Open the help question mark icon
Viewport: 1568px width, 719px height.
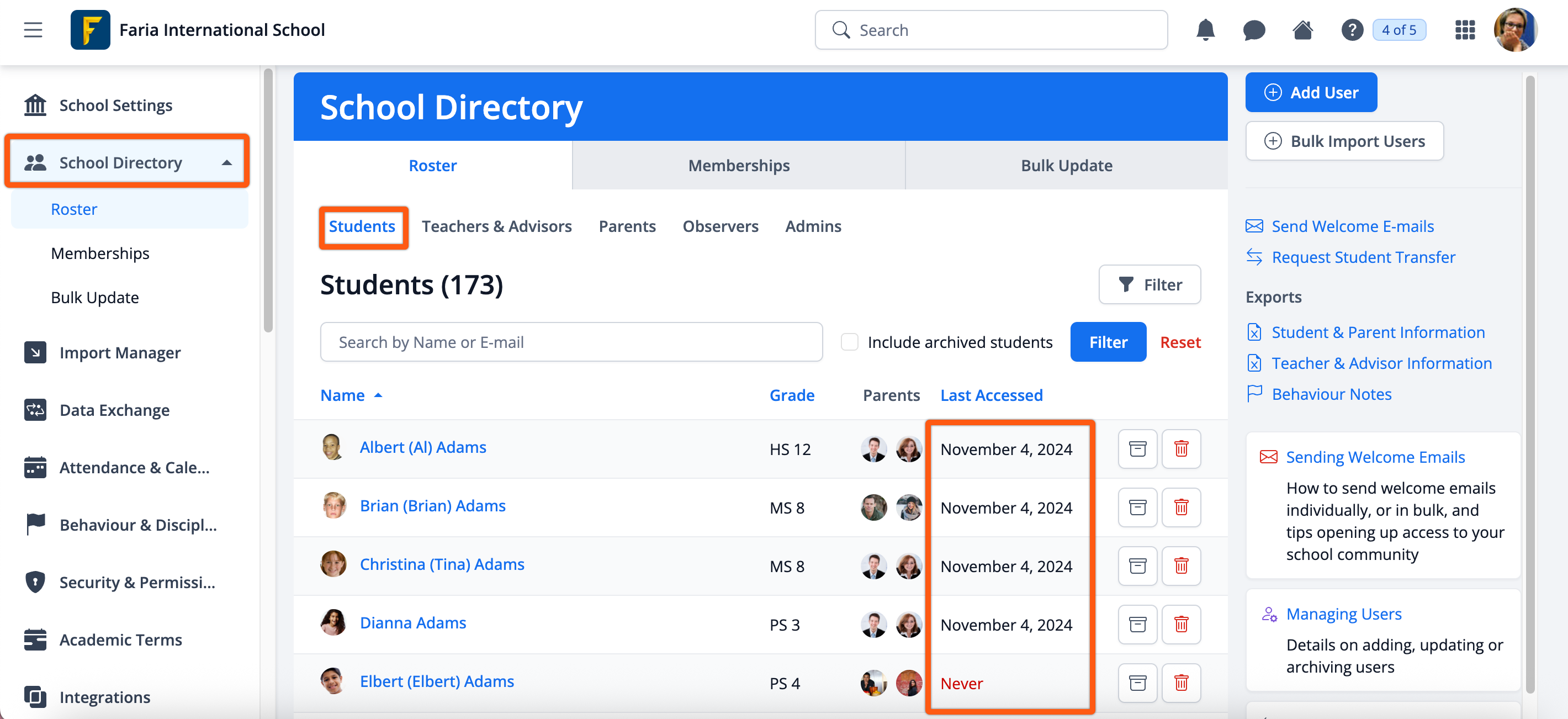pos(1352,30)
